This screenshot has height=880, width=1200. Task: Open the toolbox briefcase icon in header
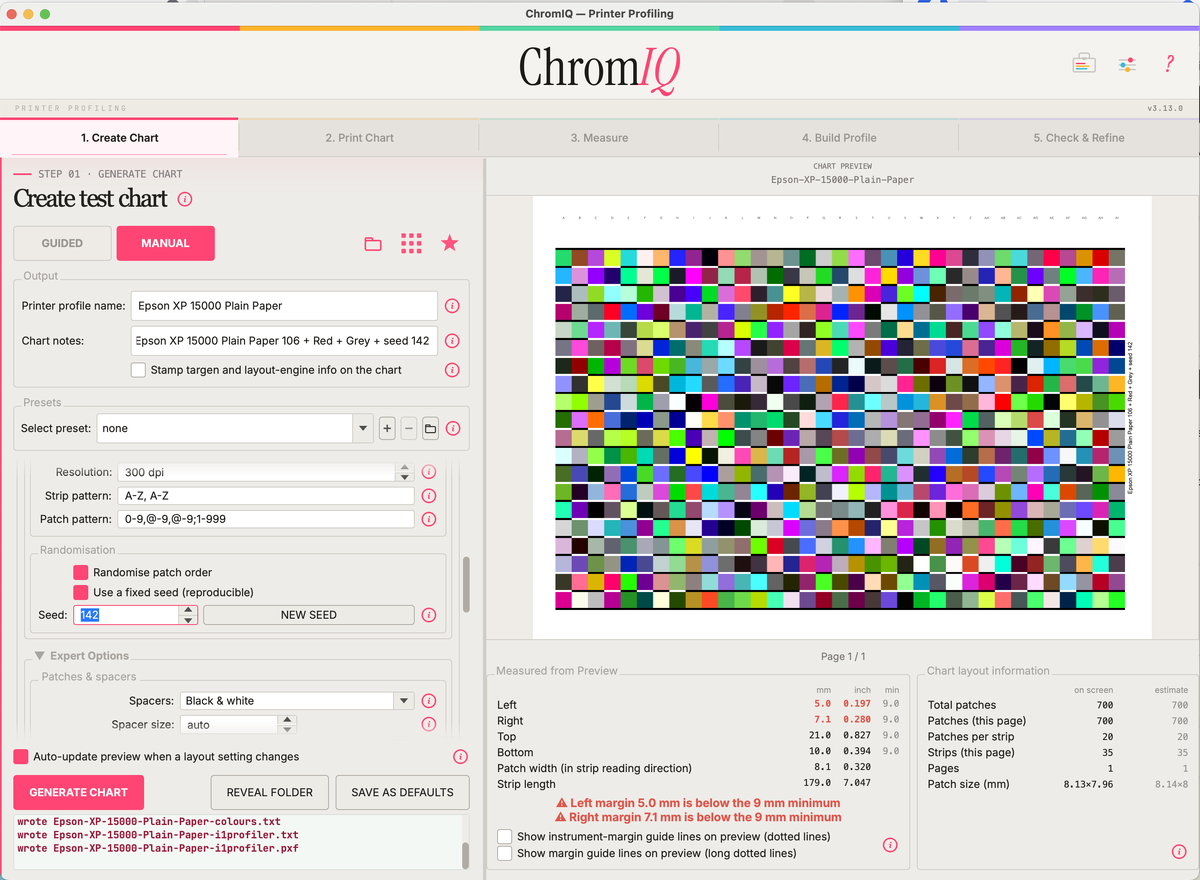click(x=1084, y=64)
